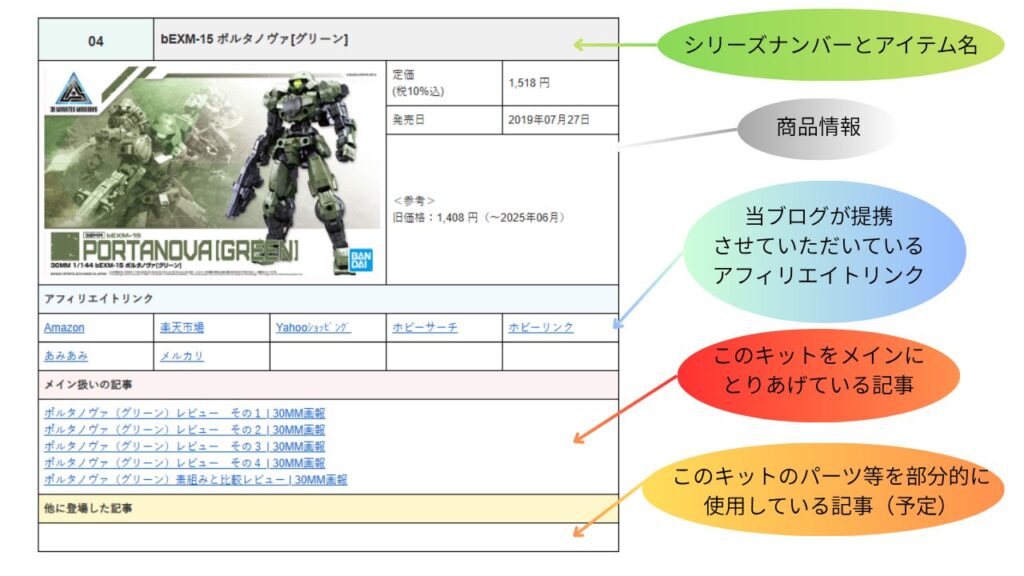The image size is (1024, 576).
Task: Open ポルタノヴァ レビュー その3 article
Action: coord(184,446)
